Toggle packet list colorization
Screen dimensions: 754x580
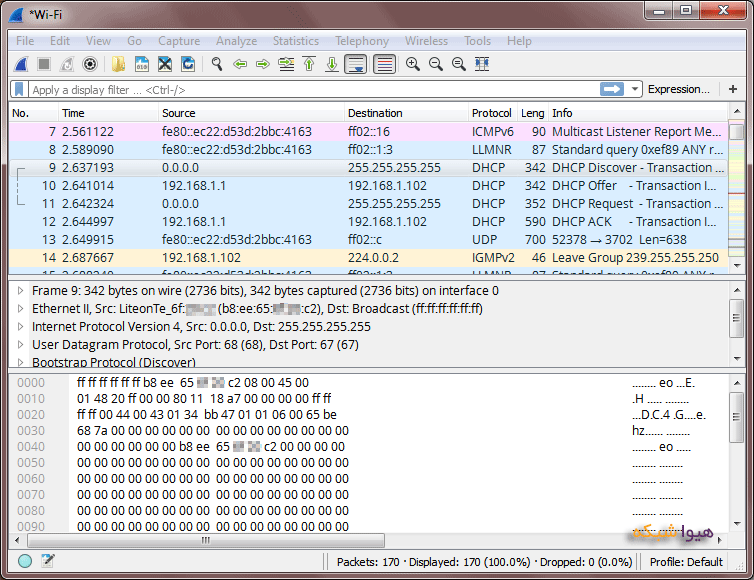[385, 64]
